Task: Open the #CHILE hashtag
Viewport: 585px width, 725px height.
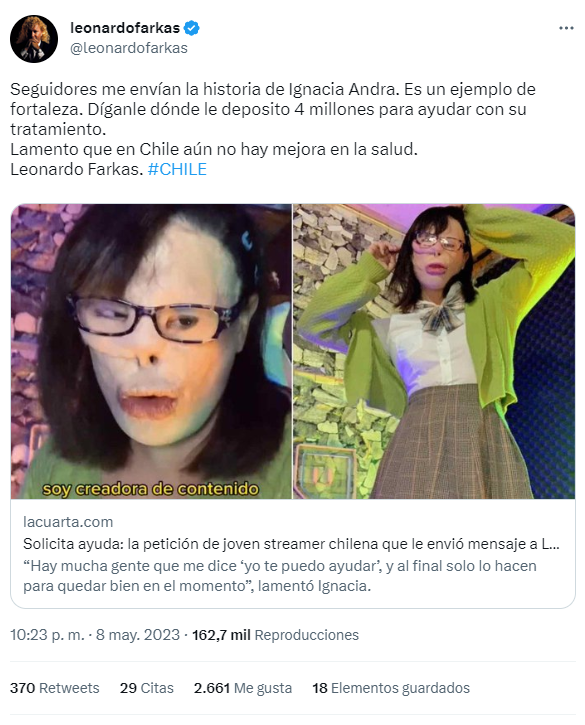Action: (177, 169)
